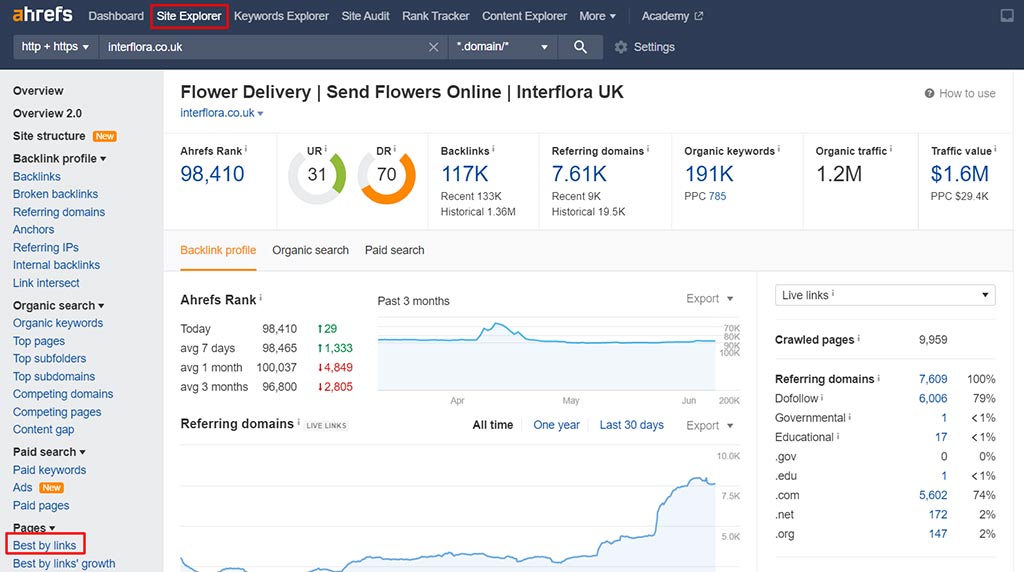Go to Keywords Explorer
Image resolution: width=1024 pixels, height=572 pixels.
click(281, 16)
